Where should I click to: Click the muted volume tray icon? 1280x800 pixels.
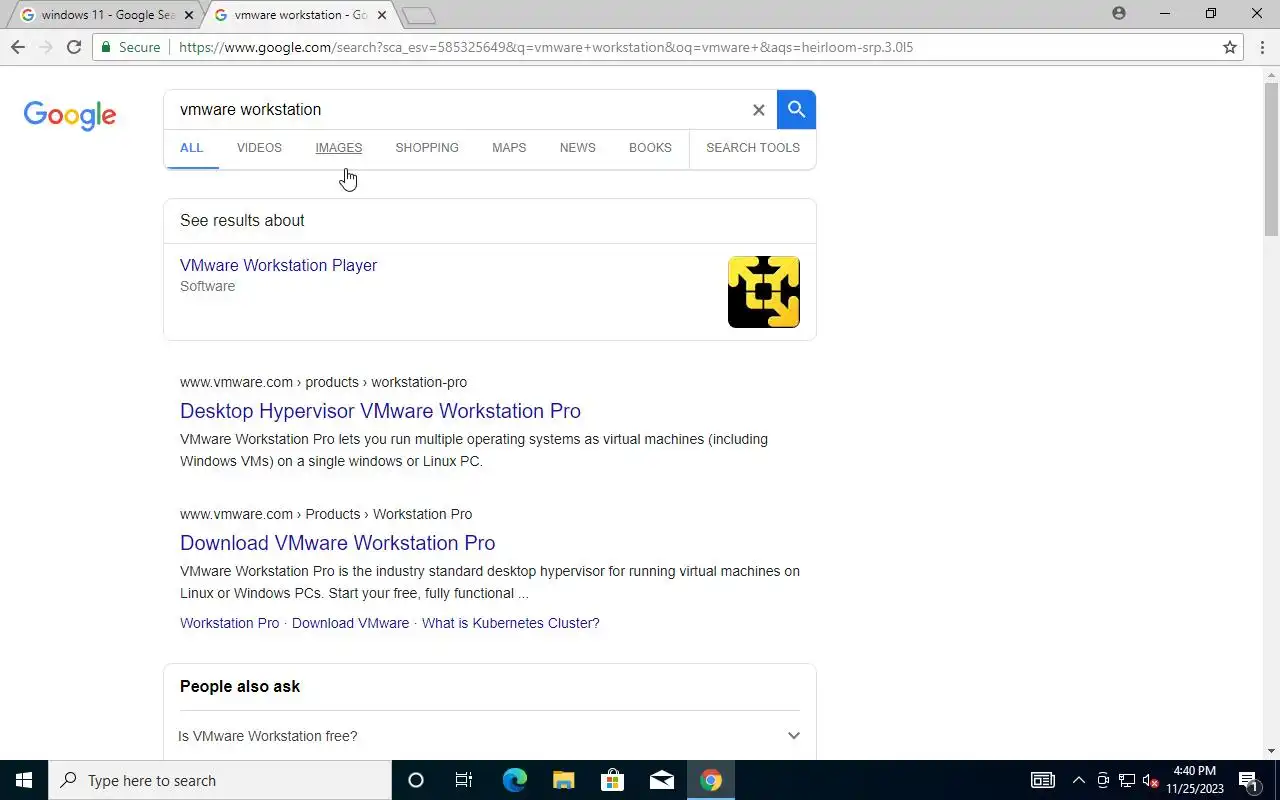(1151, 780)
